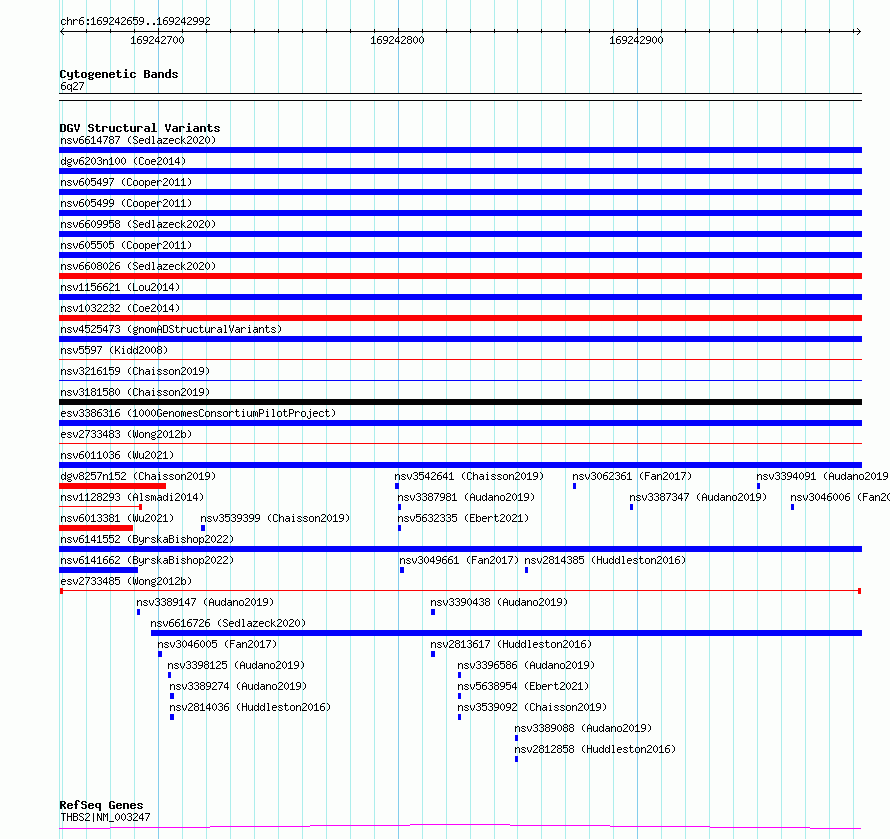Select variant nsv1156621 (Lou2014)
Image resolution: width=890 pixels, height=839 pixels.
[x=120, y=287]
